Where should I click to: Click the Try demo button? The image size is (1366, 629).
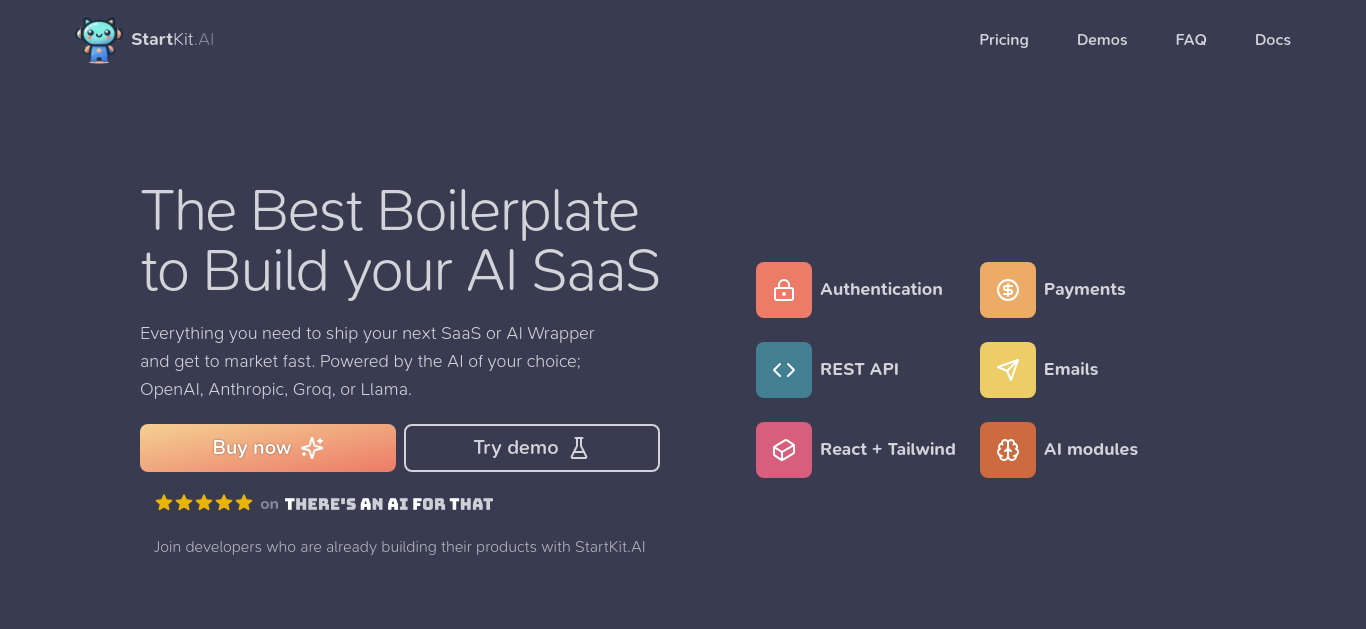(532, 448)
